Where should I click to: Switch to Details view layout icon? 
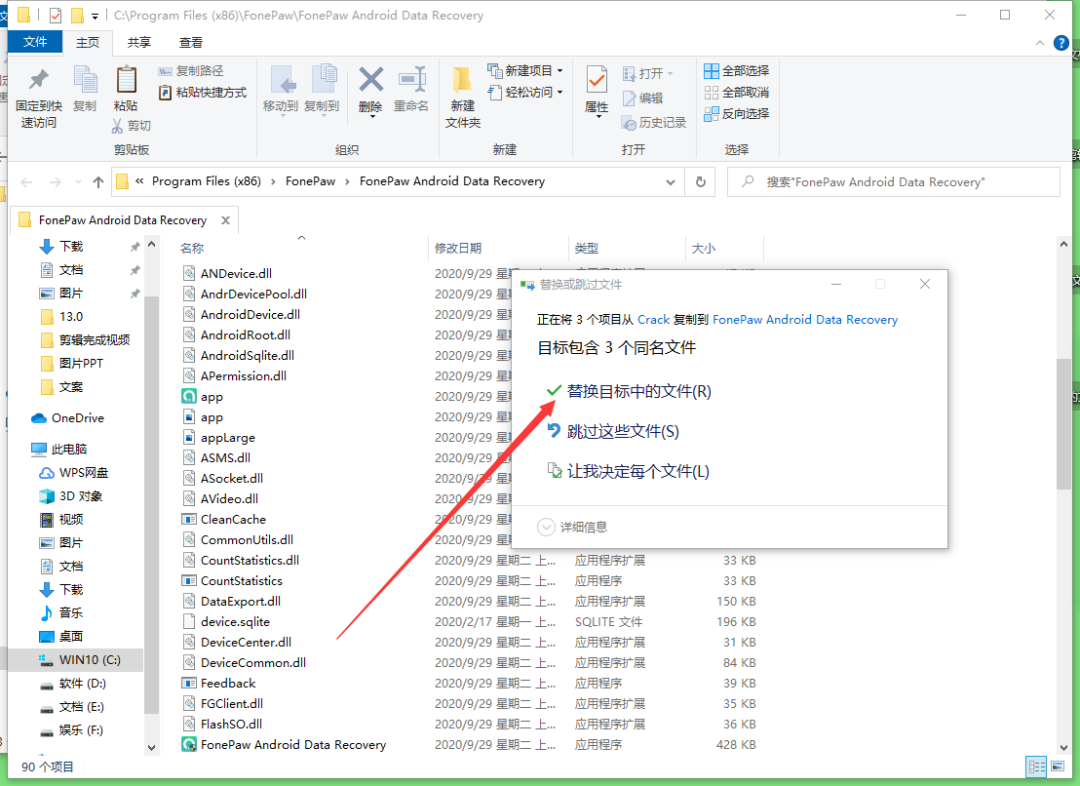[1037, 767]
